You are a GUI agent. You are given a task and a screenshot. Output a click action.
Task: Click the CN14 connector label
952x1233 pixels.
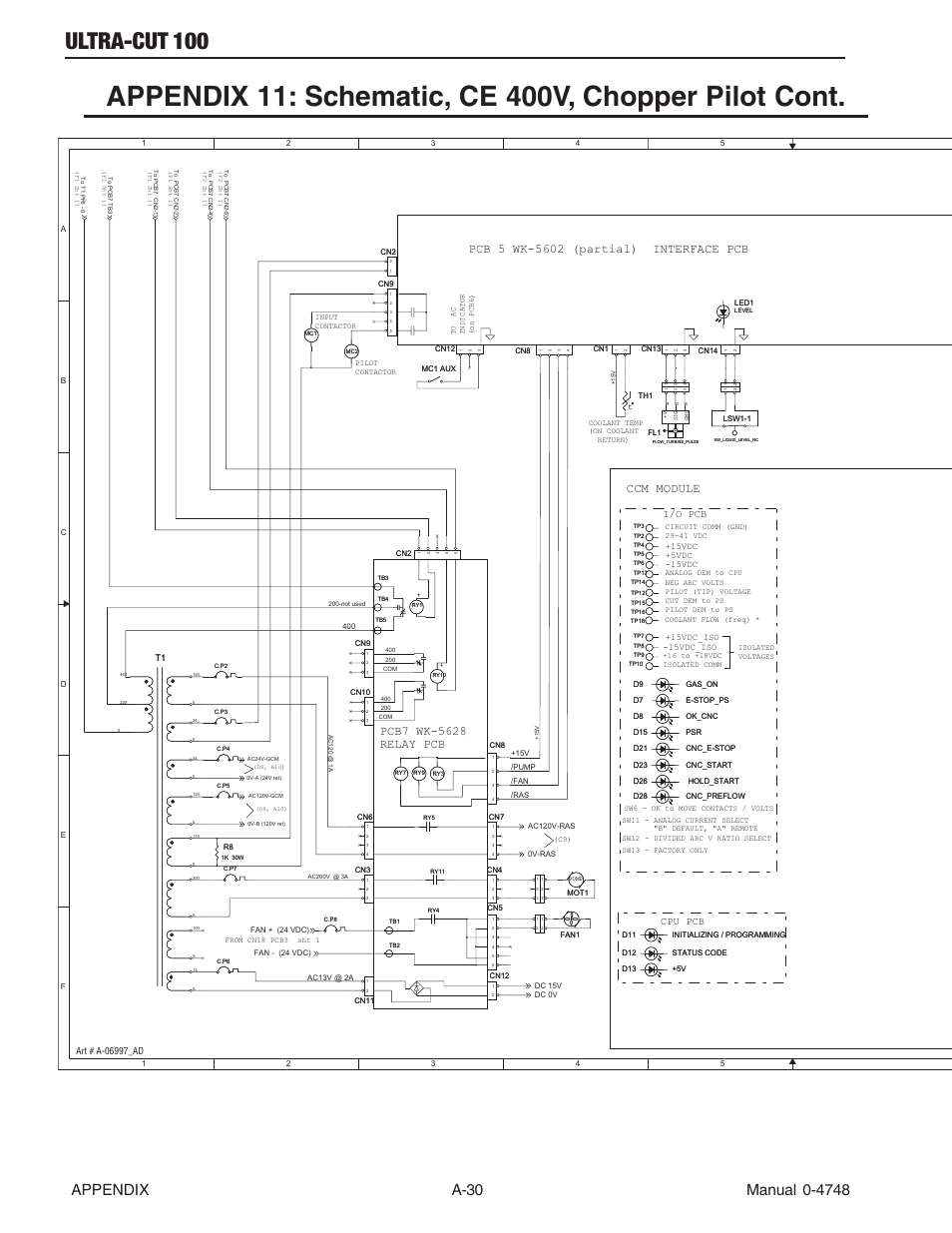(708, 350)
